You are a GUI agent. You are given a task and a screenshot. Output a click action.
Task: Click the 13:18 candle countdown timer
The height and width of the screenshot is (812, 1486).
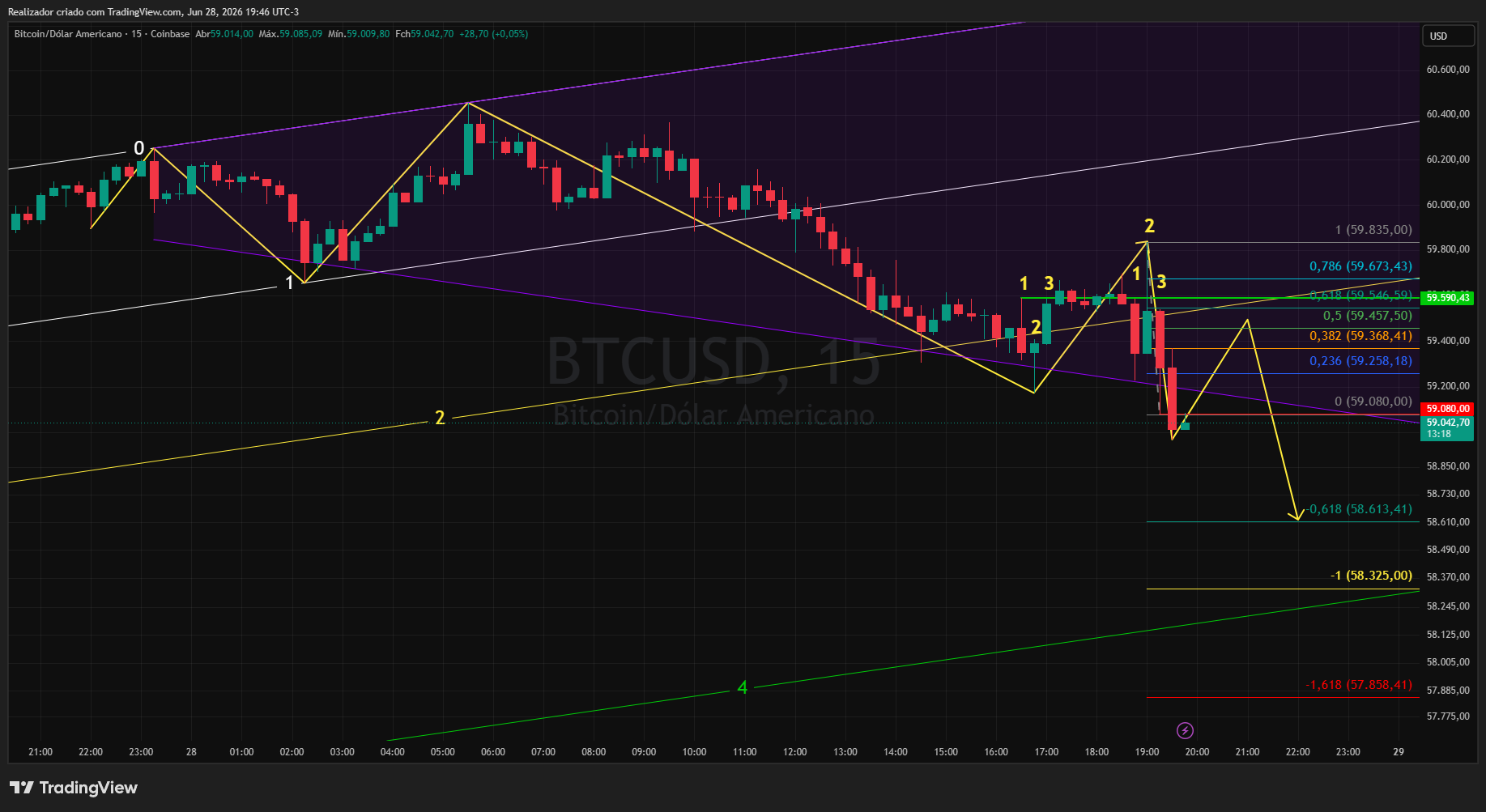pos(1439,434)
